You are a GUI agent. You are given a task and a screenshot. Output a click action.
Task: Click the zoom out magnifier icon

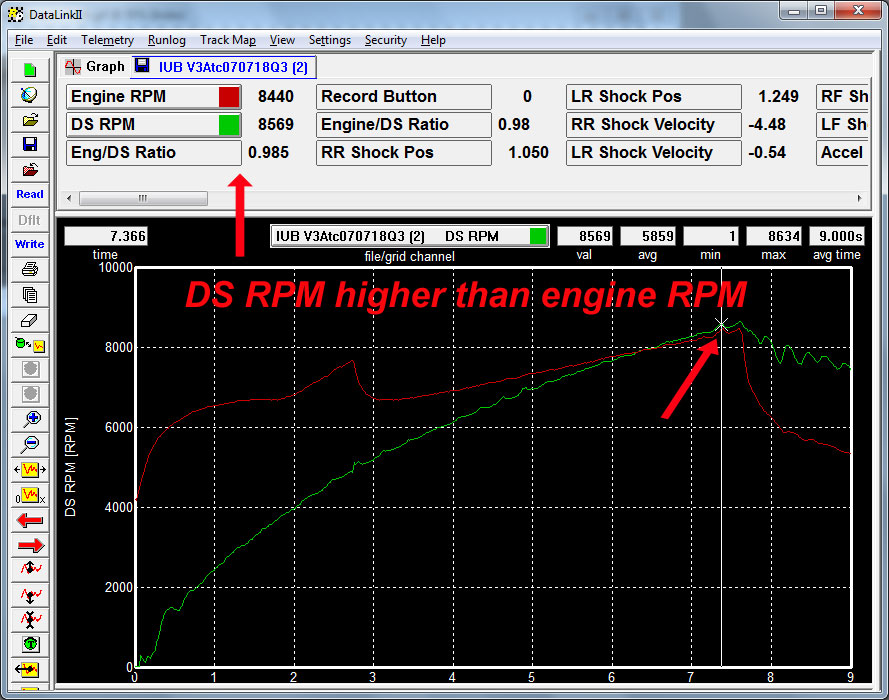pyautogui.click(x=30, y=444)
